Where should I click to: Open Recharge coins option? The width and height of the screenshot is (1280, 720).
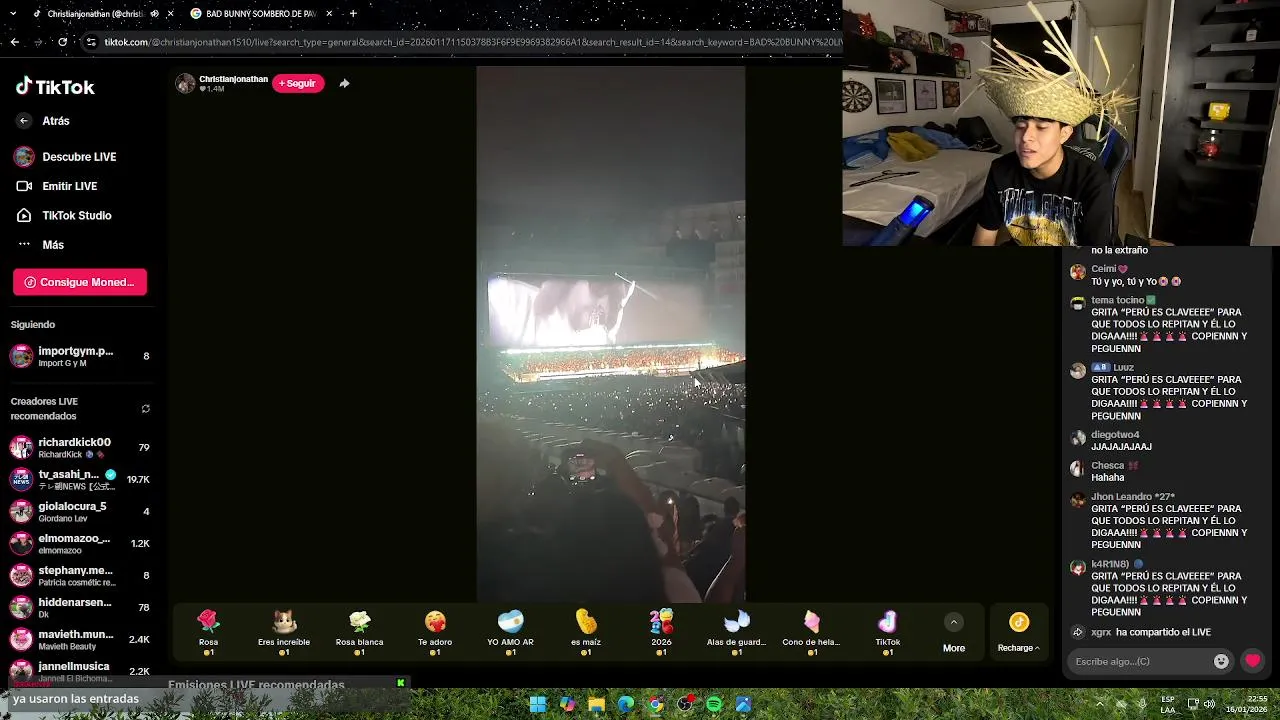click(x=1018, y=633)
